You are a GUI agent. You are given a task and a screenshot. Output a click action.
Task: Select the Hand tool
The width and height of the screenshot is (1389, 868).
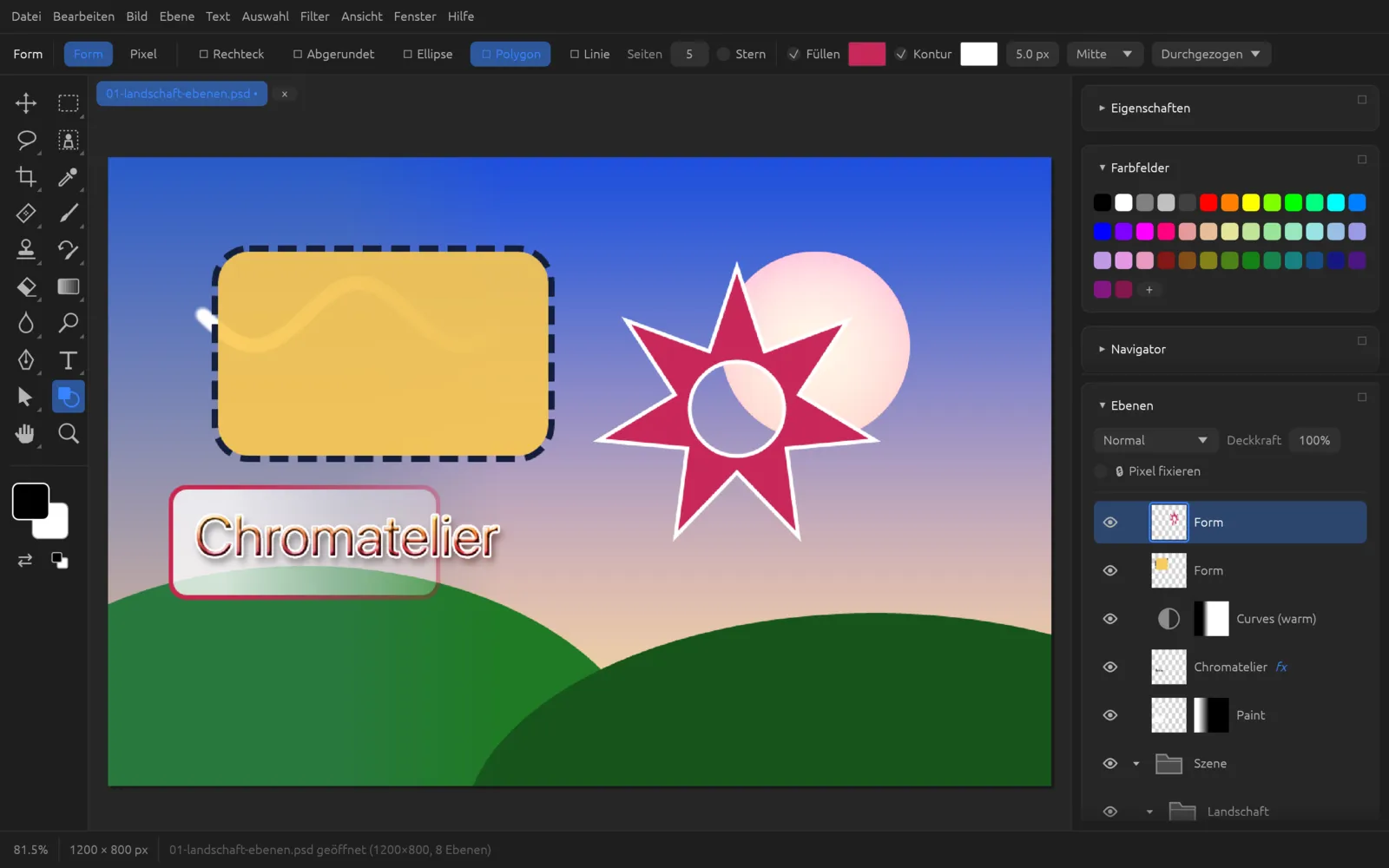click(26, 433)
